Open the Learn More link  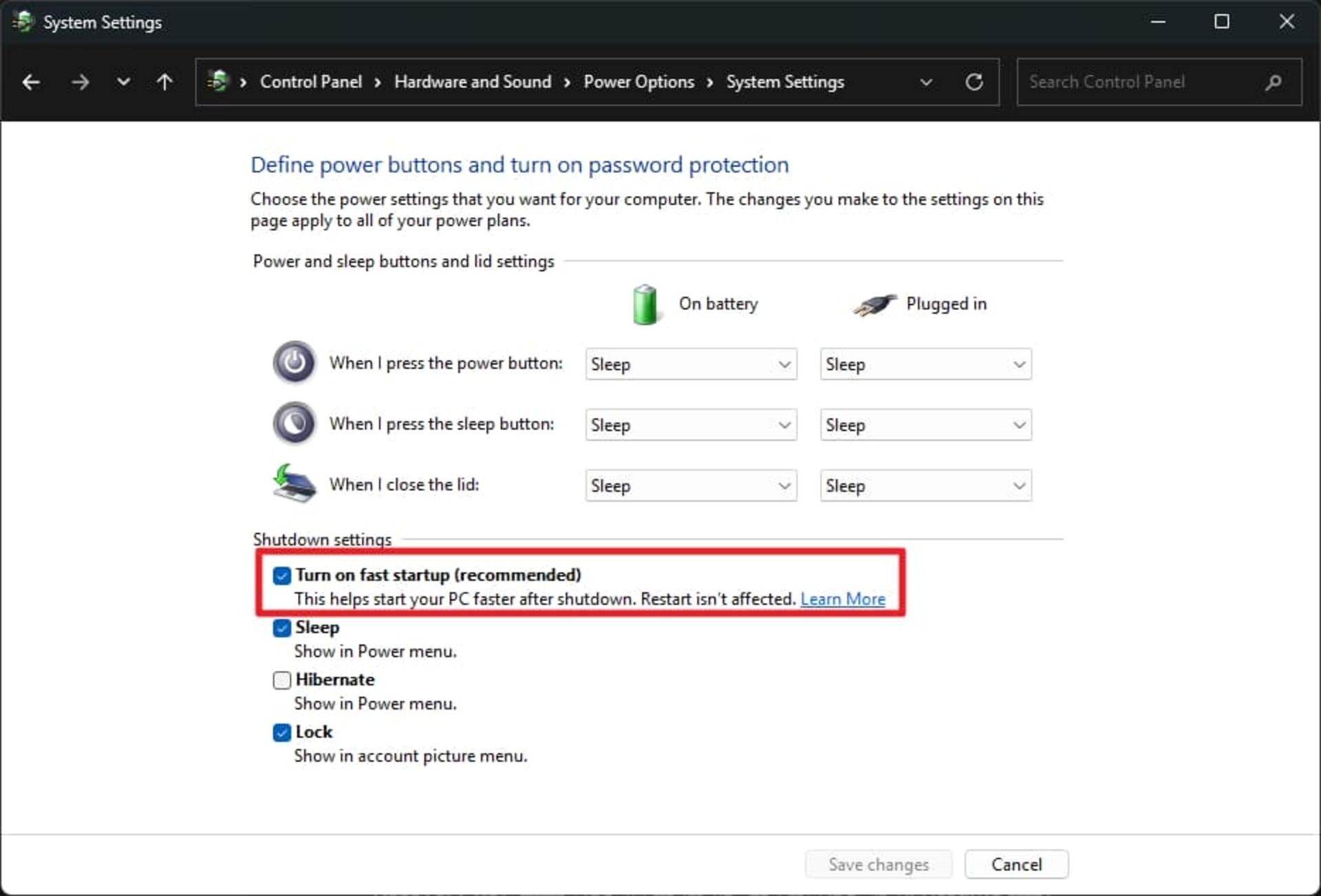pos(843,599)
